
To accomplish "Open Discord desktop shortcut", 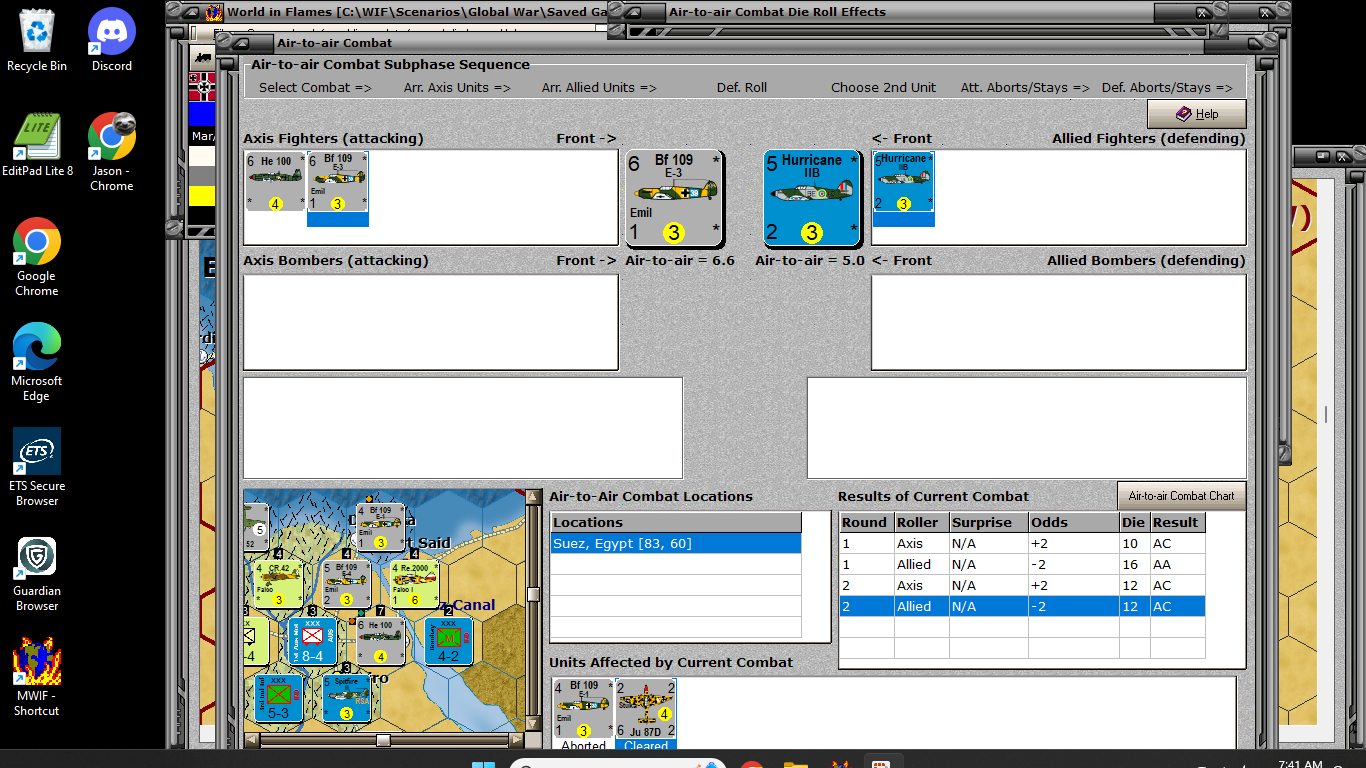I will click(x=112, y=40).
